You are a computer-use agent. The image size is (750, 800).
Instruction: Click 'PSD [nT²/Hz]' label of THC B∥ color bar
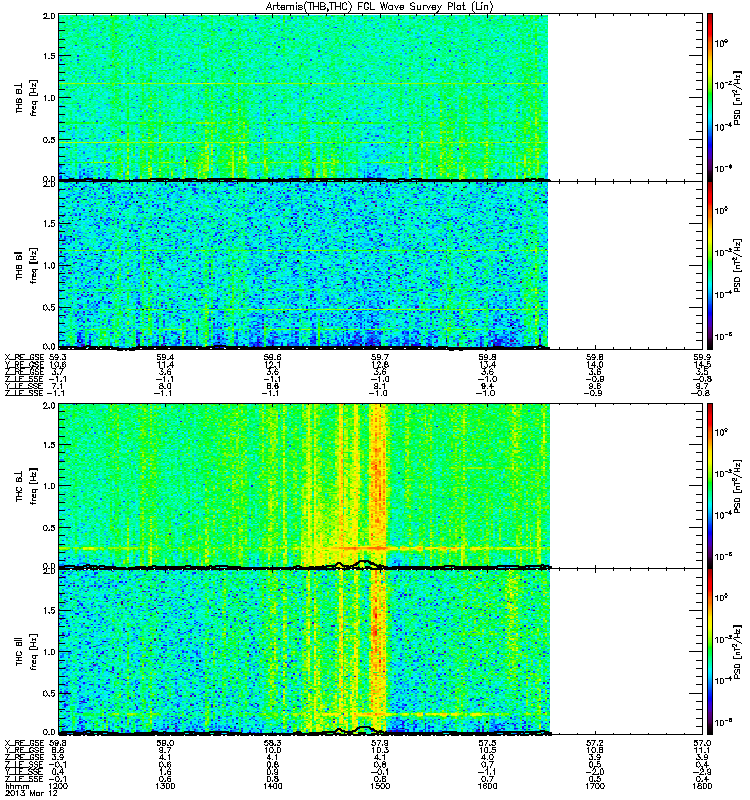(x=737, y=652)
